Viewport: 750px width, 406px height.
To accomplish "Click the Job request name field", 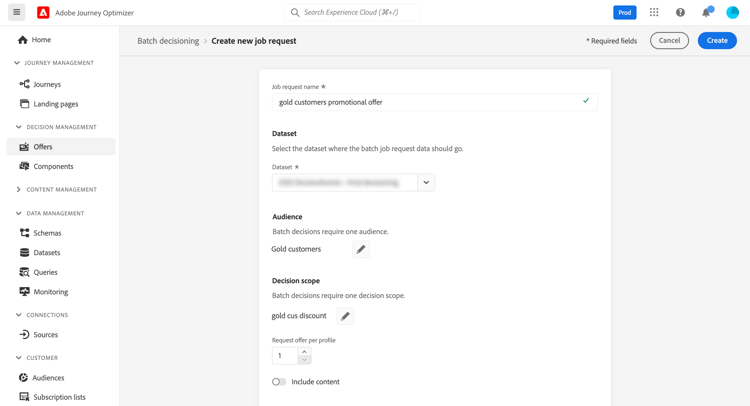I will [434, 102].
